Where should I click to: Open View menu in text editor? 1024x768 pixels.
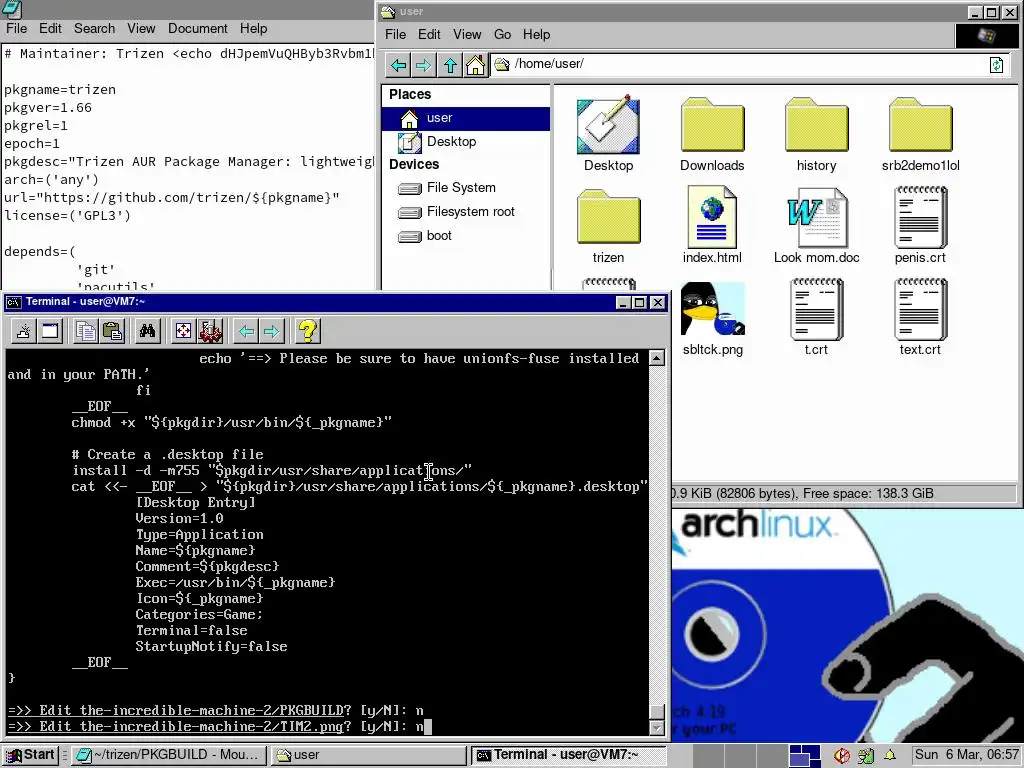point(141,29)
